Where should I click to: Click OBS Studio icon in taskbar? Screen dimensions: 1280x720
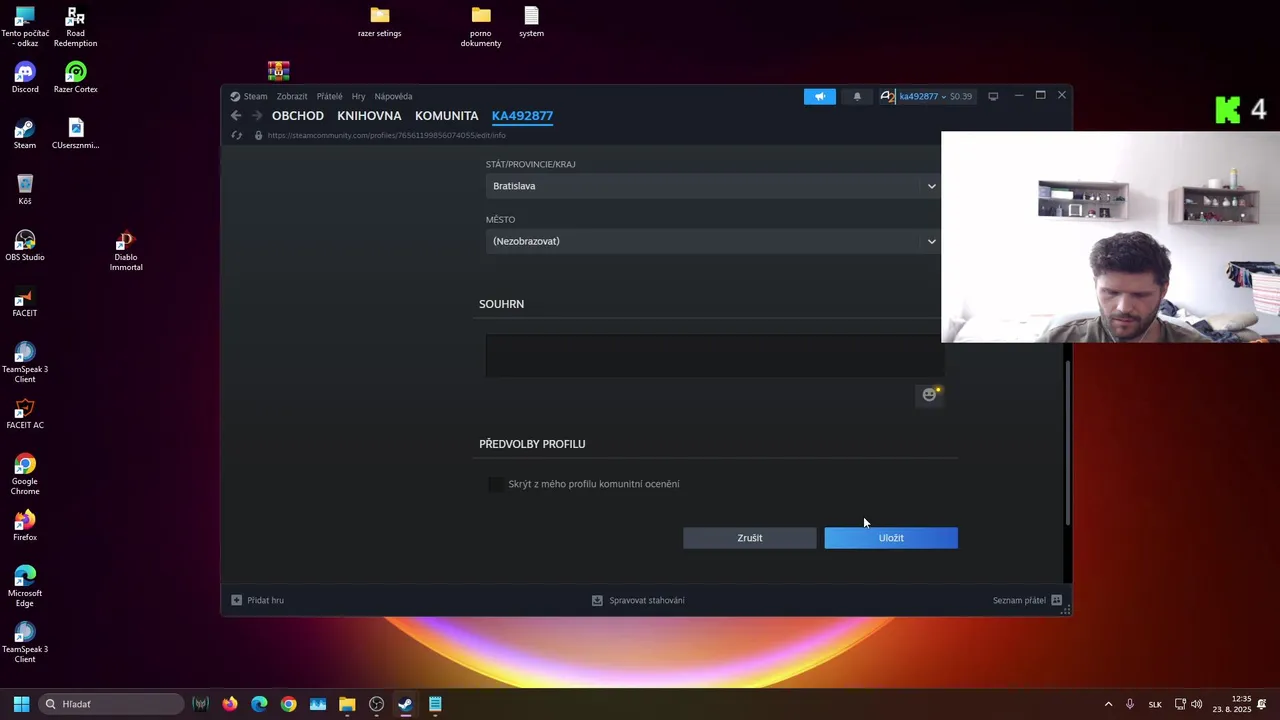pos(376,704)
